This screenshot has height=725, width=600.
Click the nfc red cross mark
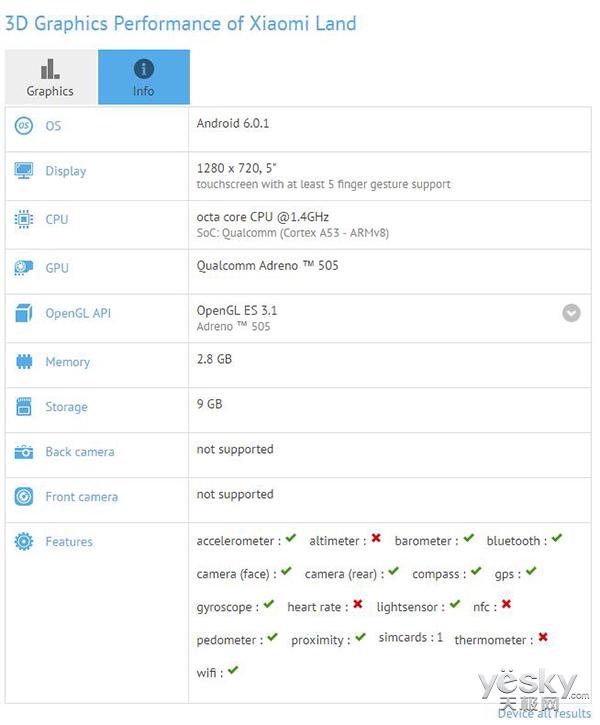click(506, 604)
